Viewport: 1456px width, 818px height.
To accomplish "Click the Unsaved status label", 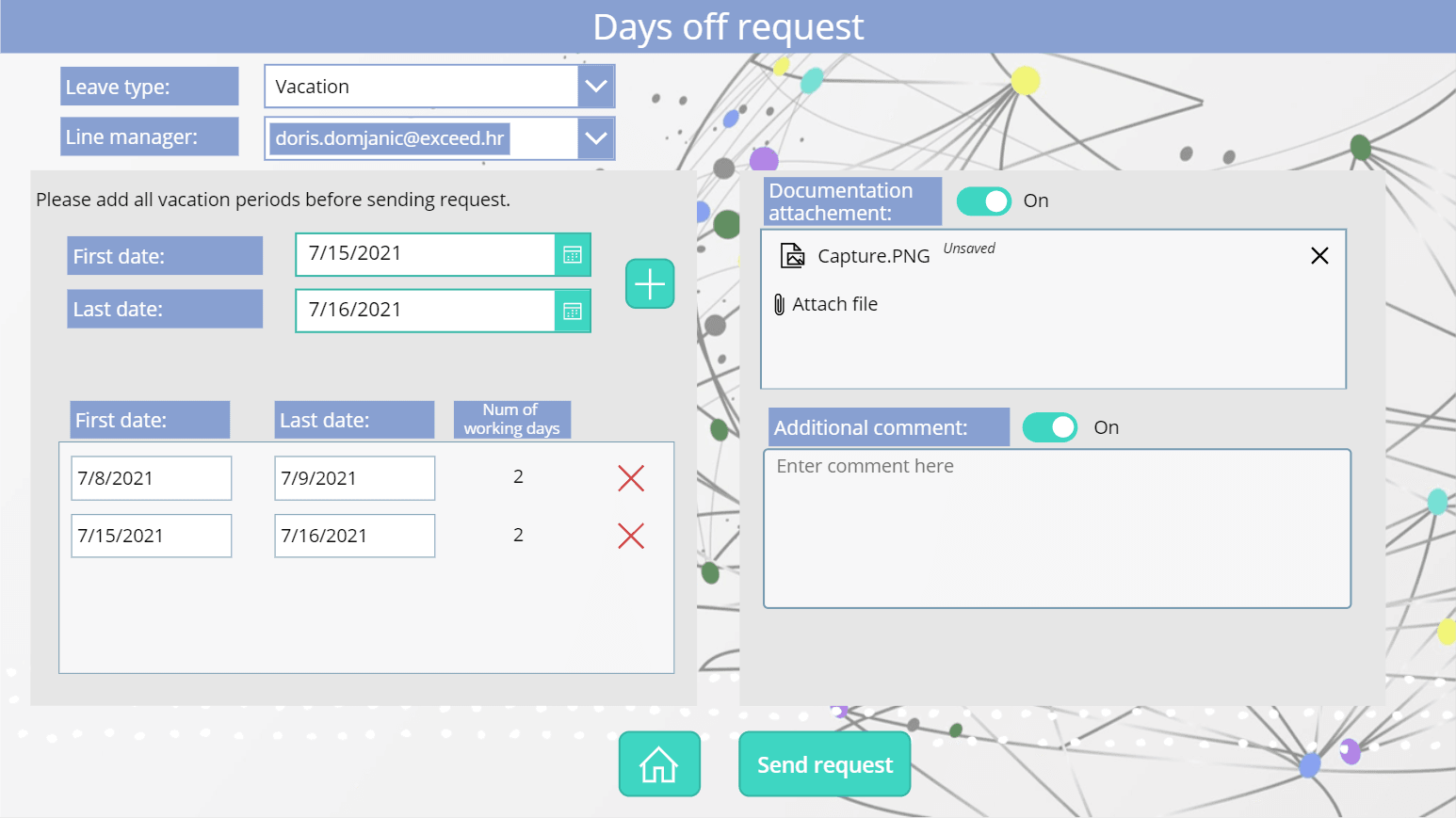I will pyautogui.click(x=969, y=249).
